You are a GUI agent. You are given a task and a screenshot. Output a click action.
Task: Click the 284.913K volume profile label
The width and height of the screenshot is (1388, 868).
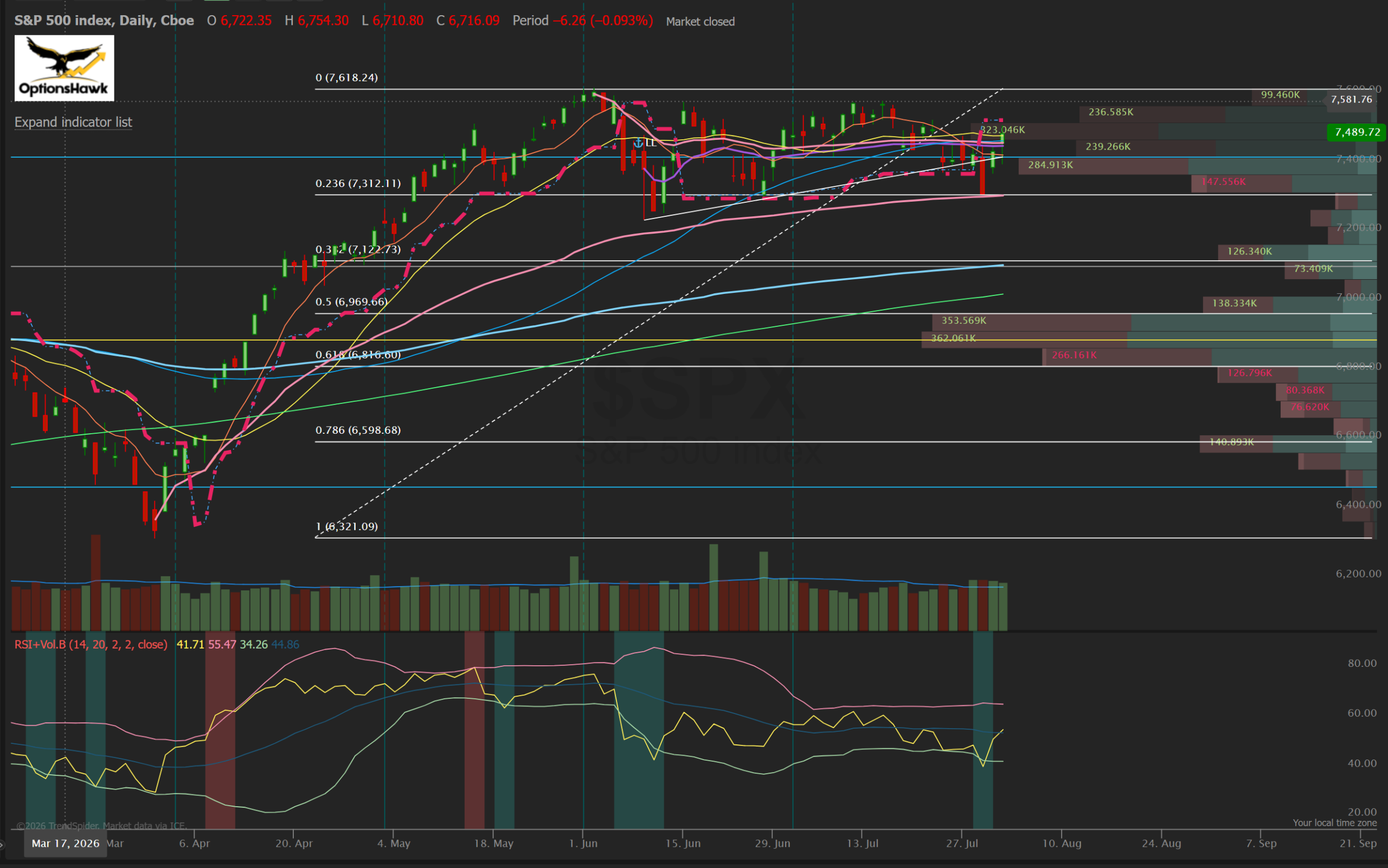coord(1050,165)
